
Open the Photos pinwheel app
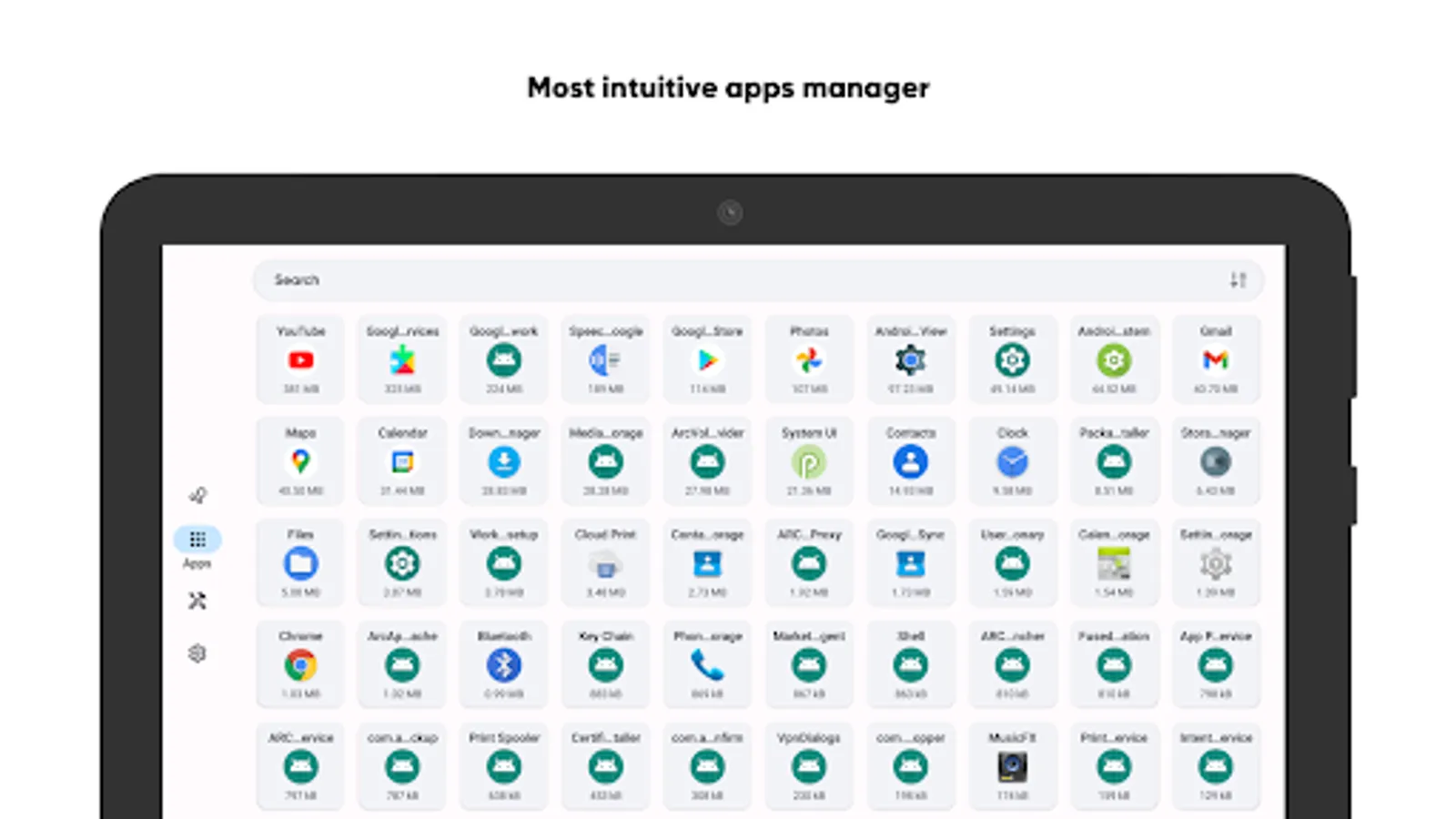tap(809, 359)
